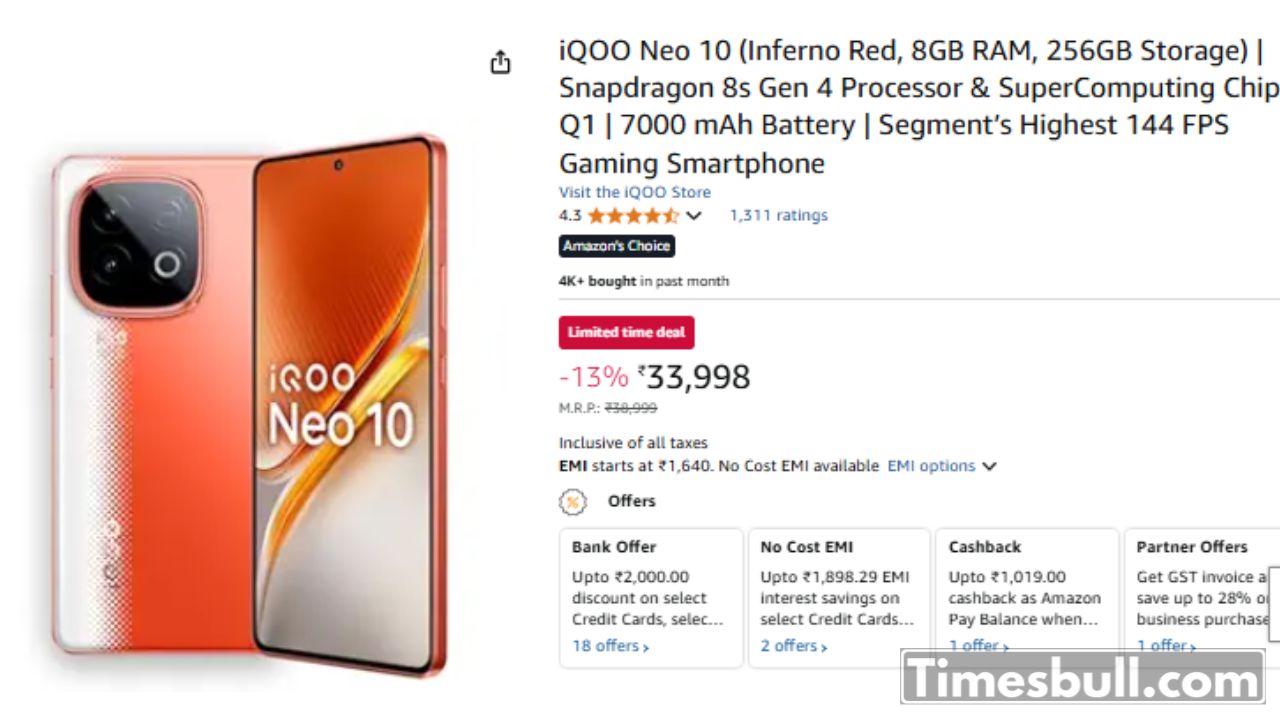Image resolution: width=1280 pixels, height=720 pixels.
Task: Select the Bank Offer card
Action: 651,597
